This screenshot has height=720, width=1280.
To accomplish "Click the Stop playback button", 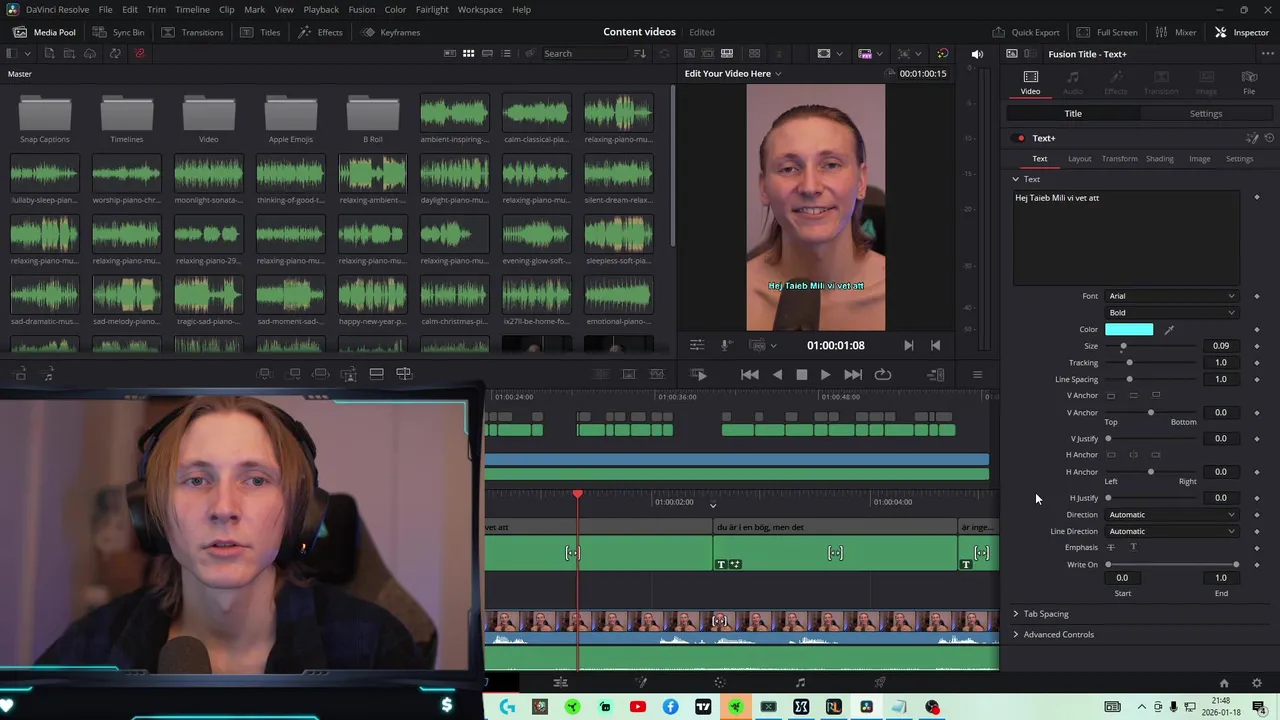I will pyautogui.click(x=801, y=374).
